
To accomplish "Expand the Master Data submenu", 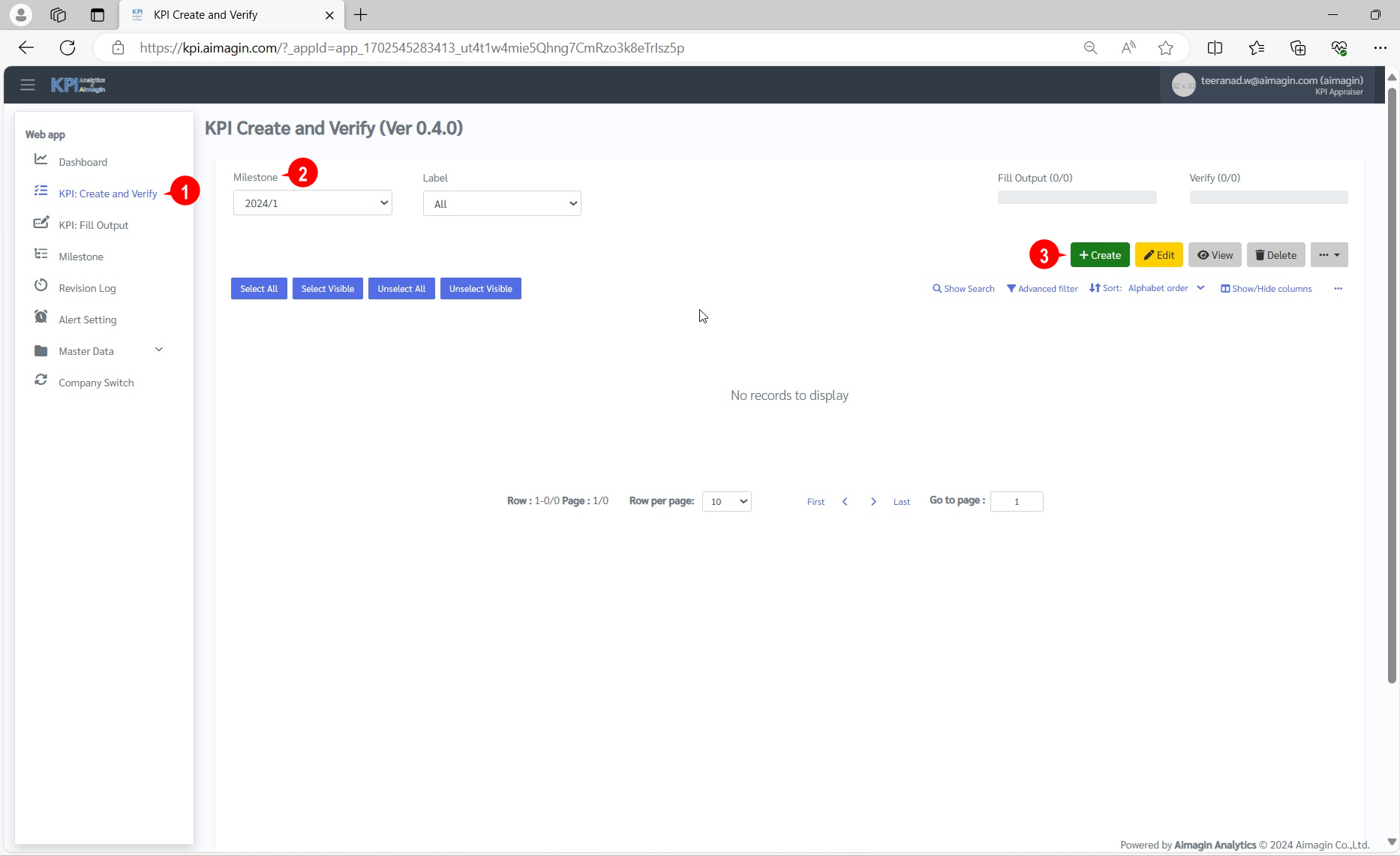I will tap(158, 350).
